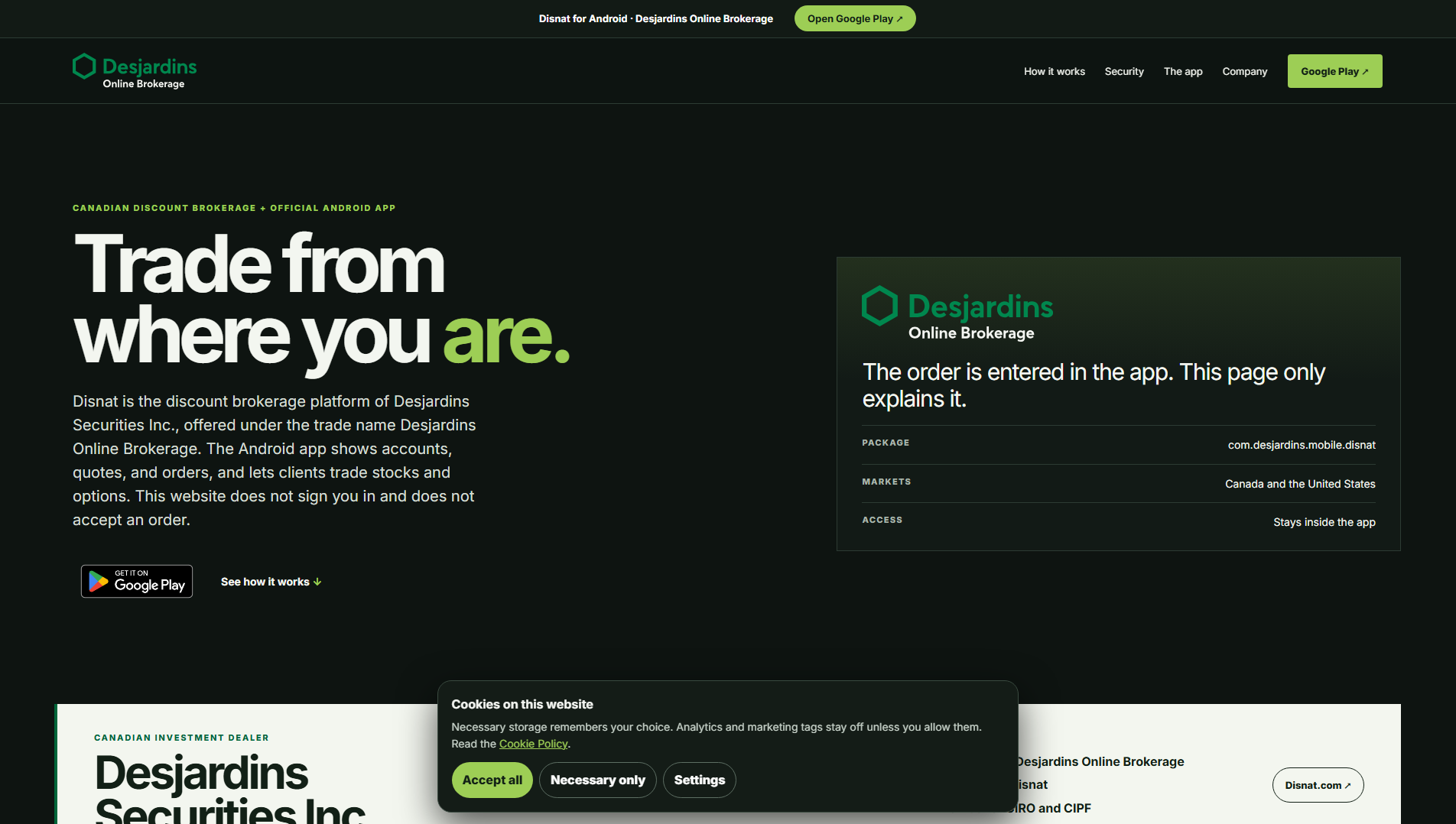Image resolution: width=1456 pixels, height=824 pixels.
Task: Select the Company nav item
Action: tap(1245, 71)
